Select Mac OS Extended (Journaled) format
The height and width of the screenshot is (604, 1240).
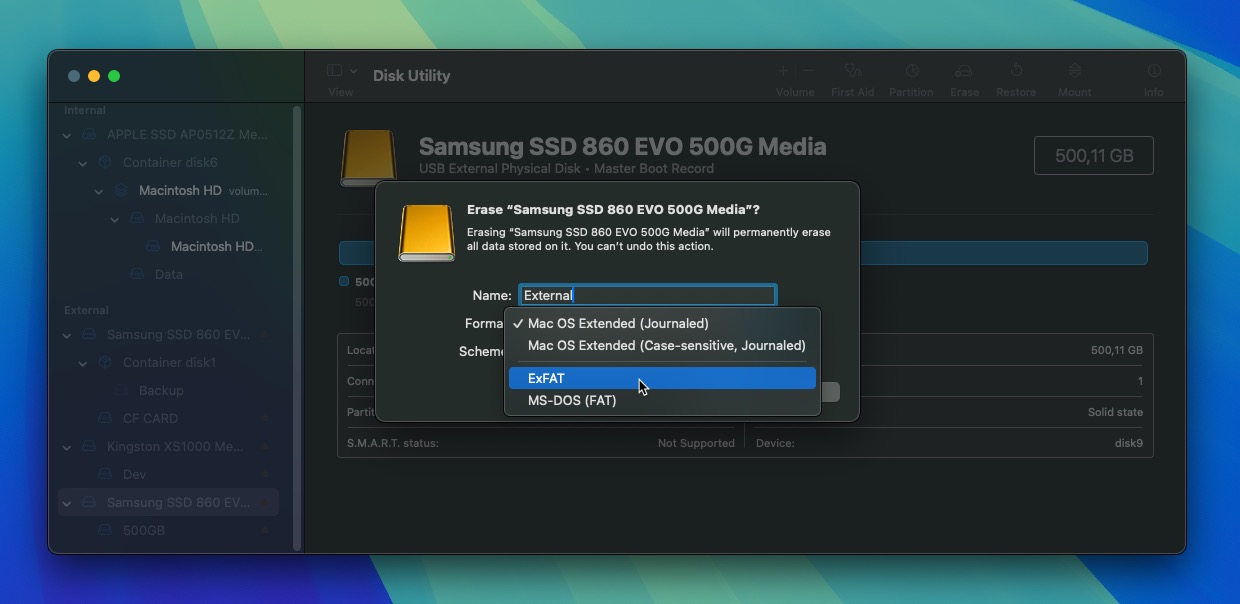click(x=662, y=324)
